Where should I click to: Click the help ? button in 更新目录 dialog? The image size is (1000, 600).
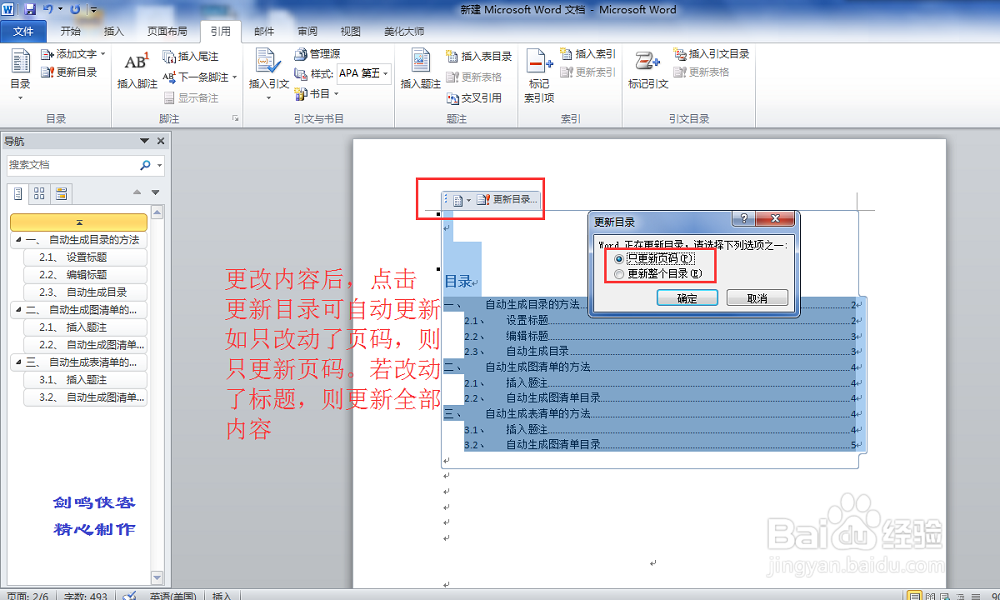tap(743, 219)
